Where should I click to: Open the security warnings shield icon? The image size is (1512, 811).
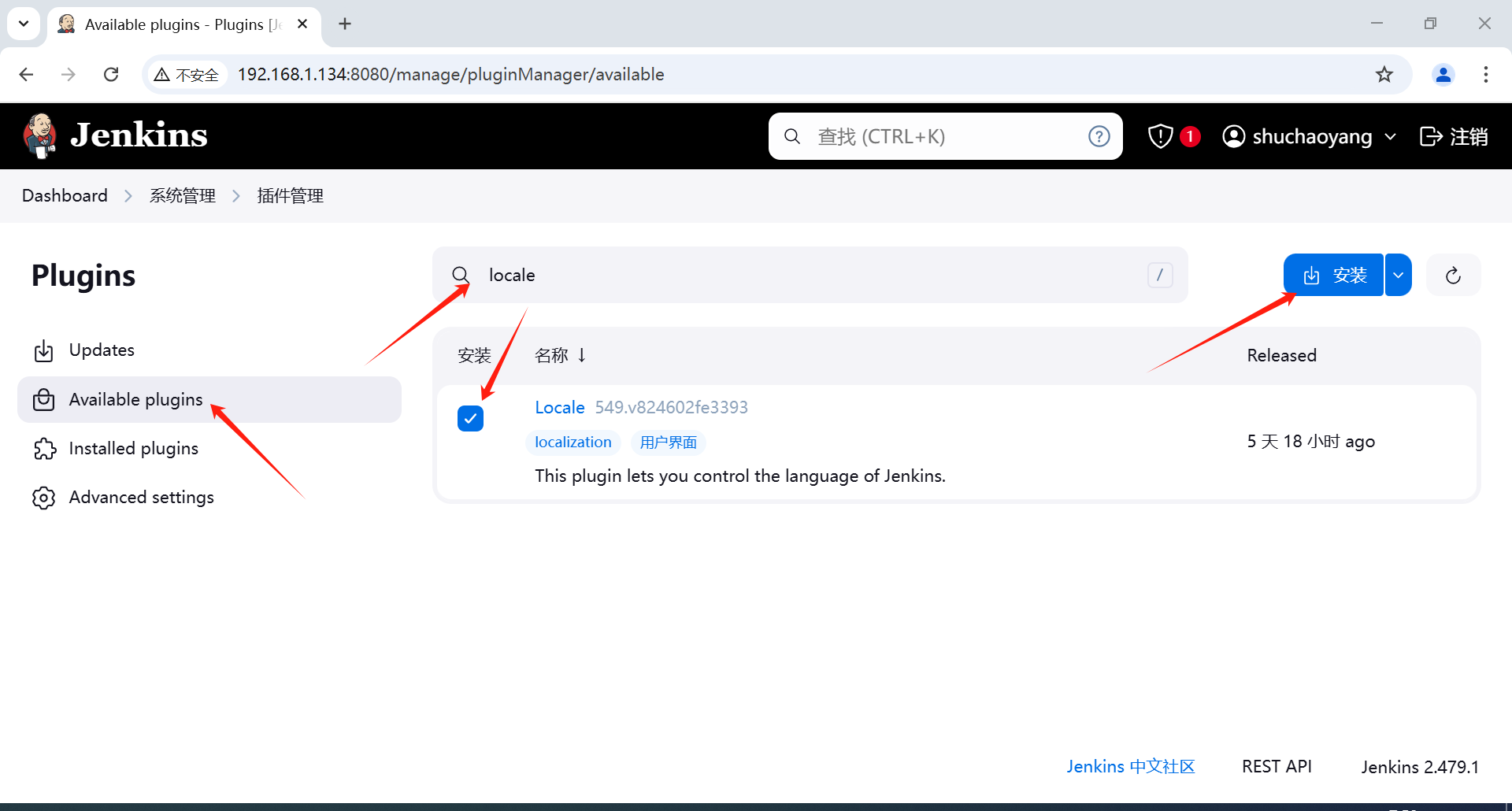click(x=1160, y=136)
